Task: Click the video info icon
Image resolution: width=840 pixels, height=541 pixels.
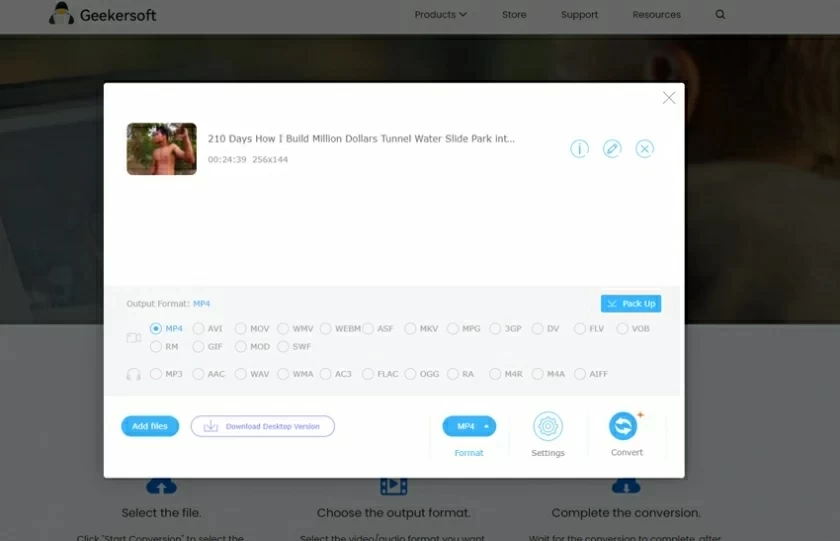Action: [579, 149]
